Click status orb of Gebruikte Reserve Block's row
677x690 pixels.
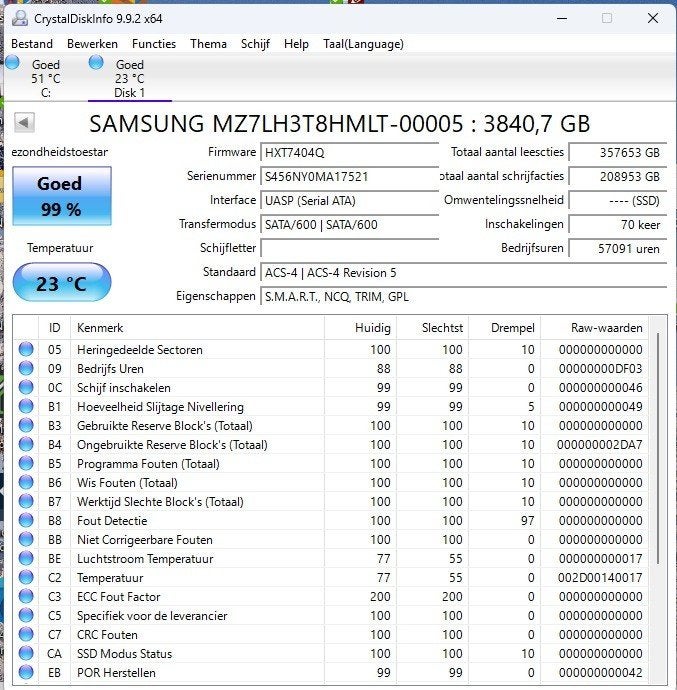pos(26,425)
